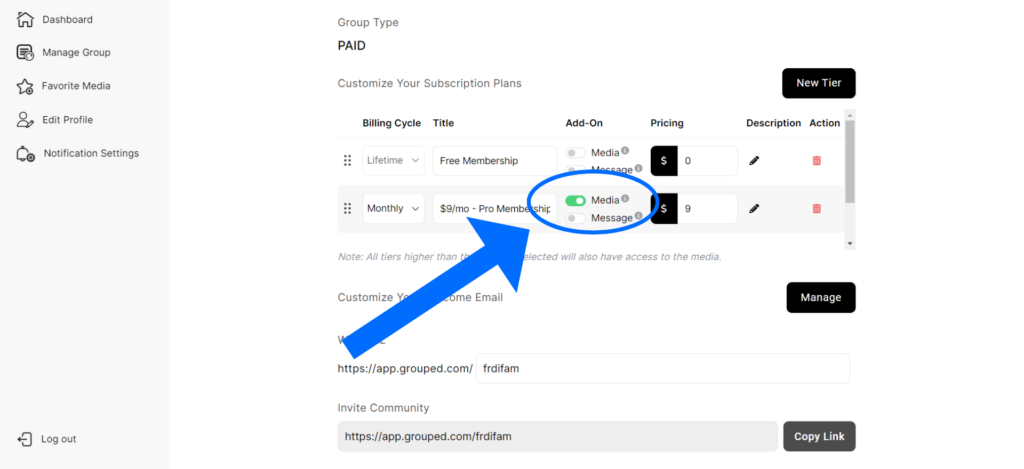1024x469 pixels.
Task: Open the Lifetime billing cycle dropdown
Action: point(393,161)
